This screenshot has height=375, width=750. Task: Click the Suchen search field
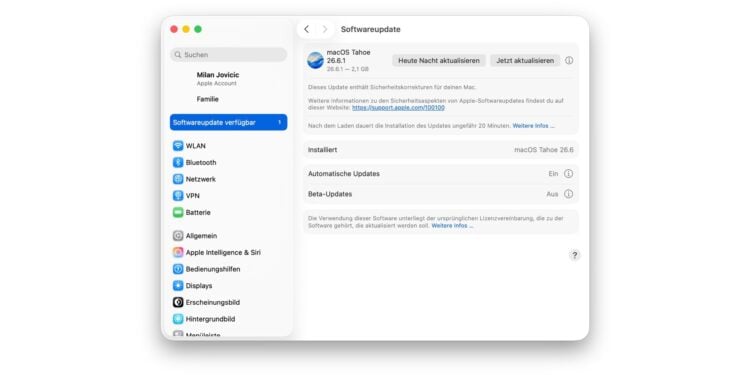tap(229, 55)
